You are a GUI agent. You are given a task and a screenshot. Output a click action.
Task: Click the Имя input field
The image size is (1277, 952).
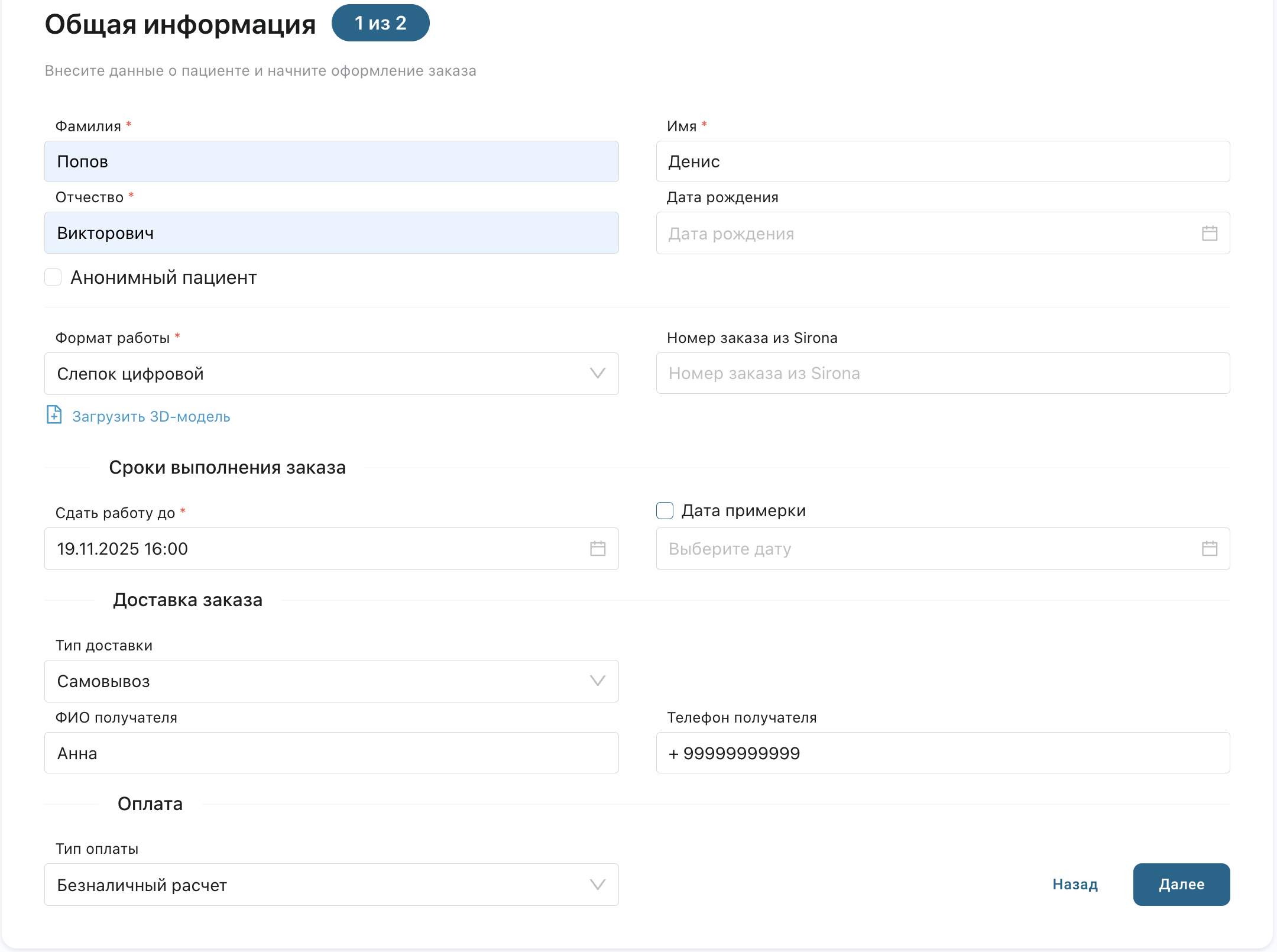(x=942, y=161)
